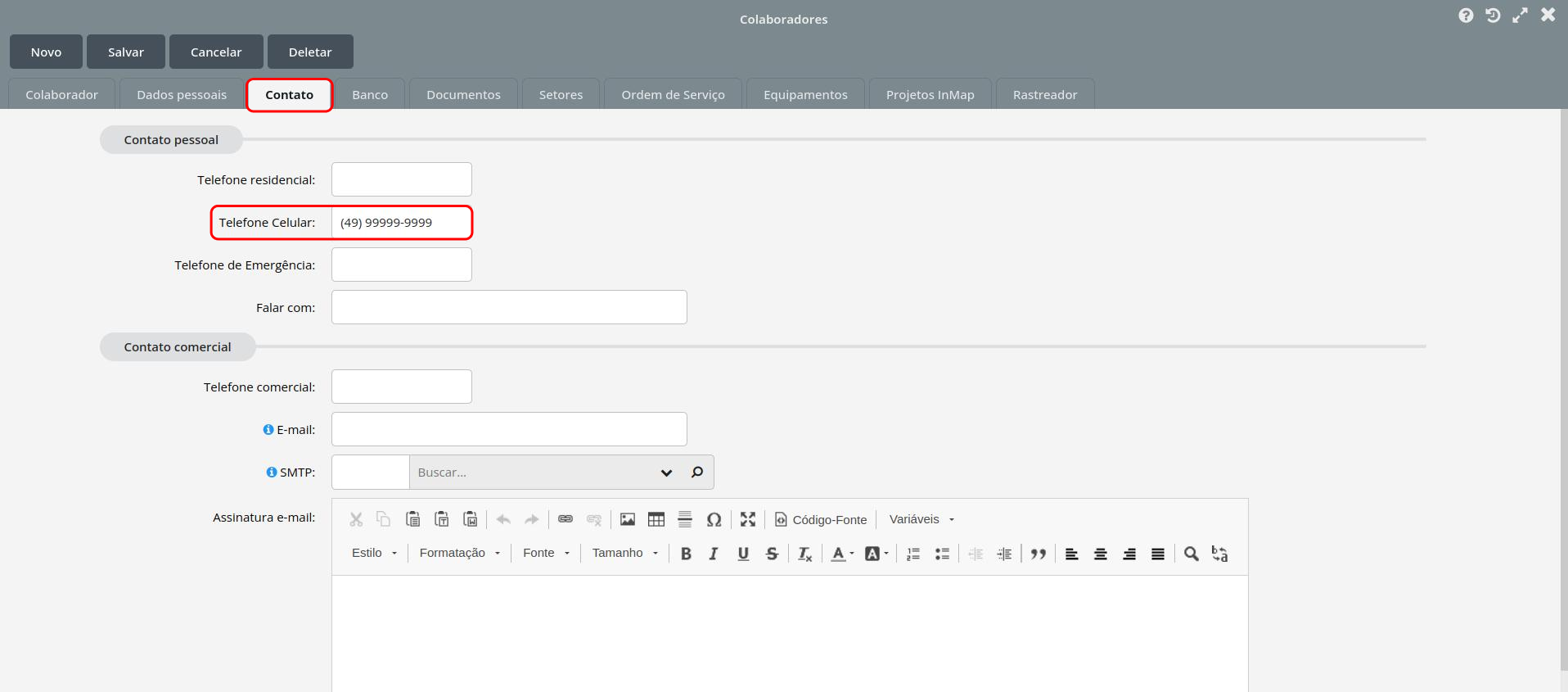Open the text color picker

(842, 554)
